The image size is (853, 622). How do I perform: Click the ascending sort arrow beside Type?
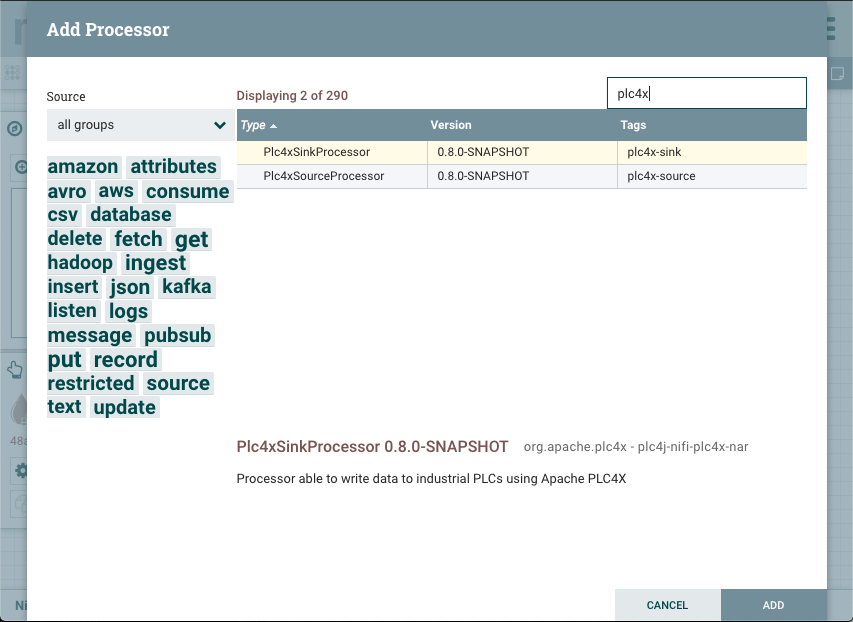coord(274,126)
